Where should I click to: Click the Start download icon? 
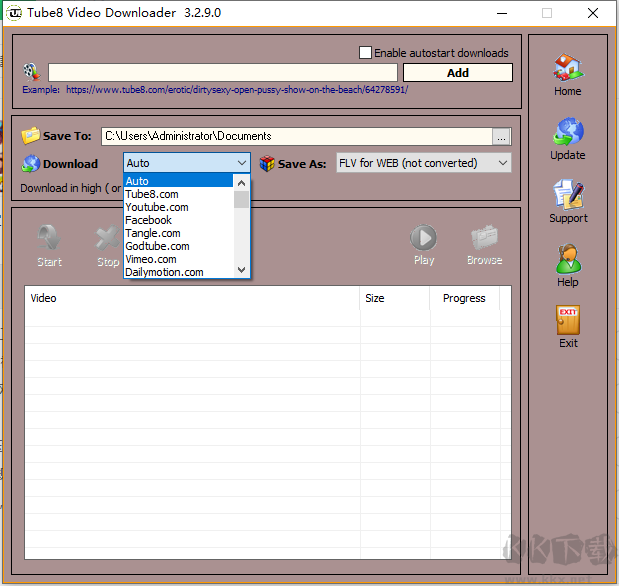tap(49, 238)
